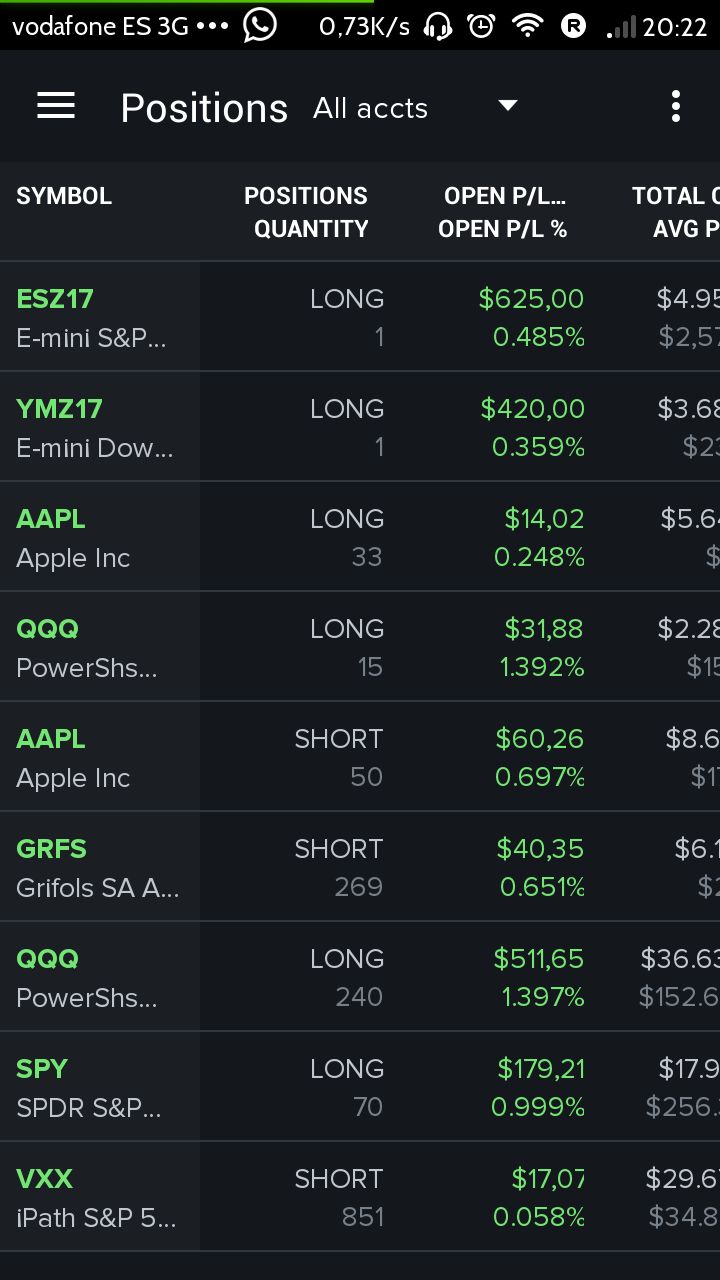Expand the All accts dropdown arrow
Screen dimensions: 720x1280
pos(508,106)
